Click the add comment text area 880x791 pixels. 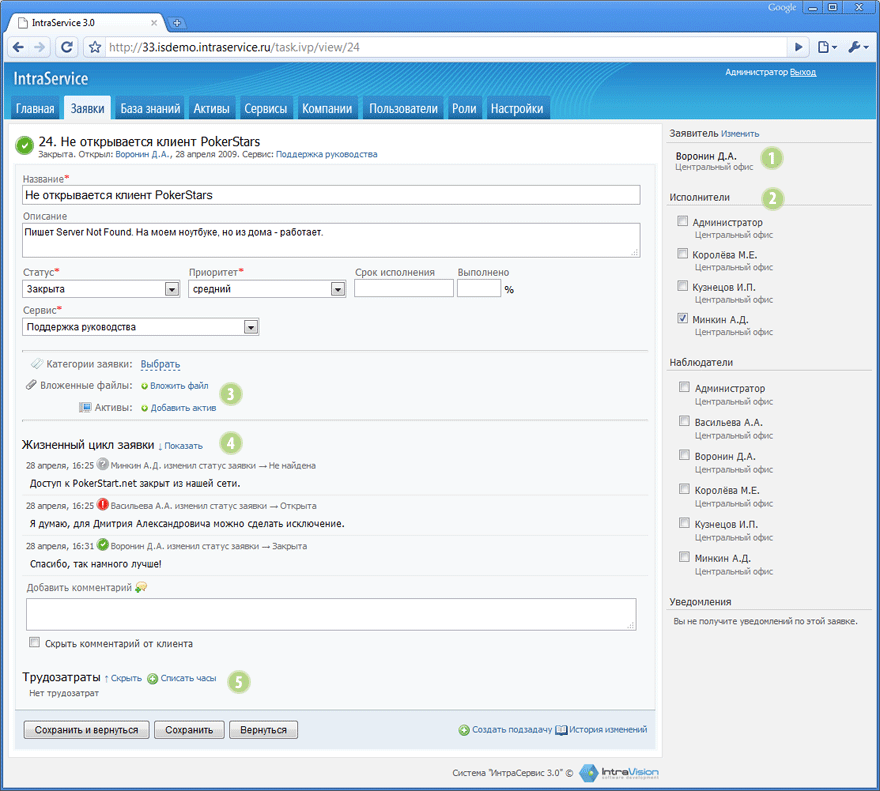(x=331, y=614)
